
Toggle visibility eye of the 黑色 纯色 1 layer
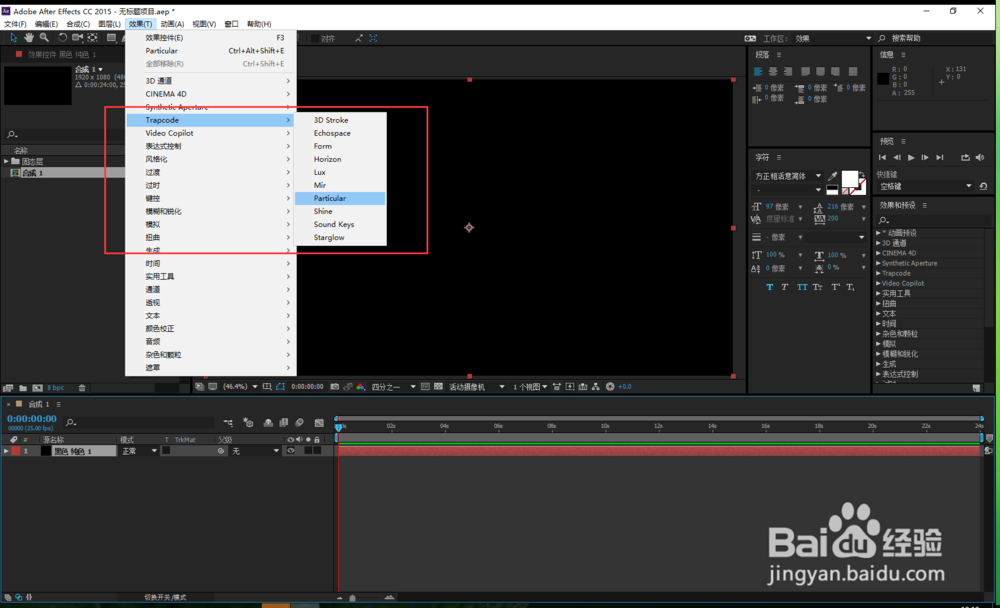(291, 451)
